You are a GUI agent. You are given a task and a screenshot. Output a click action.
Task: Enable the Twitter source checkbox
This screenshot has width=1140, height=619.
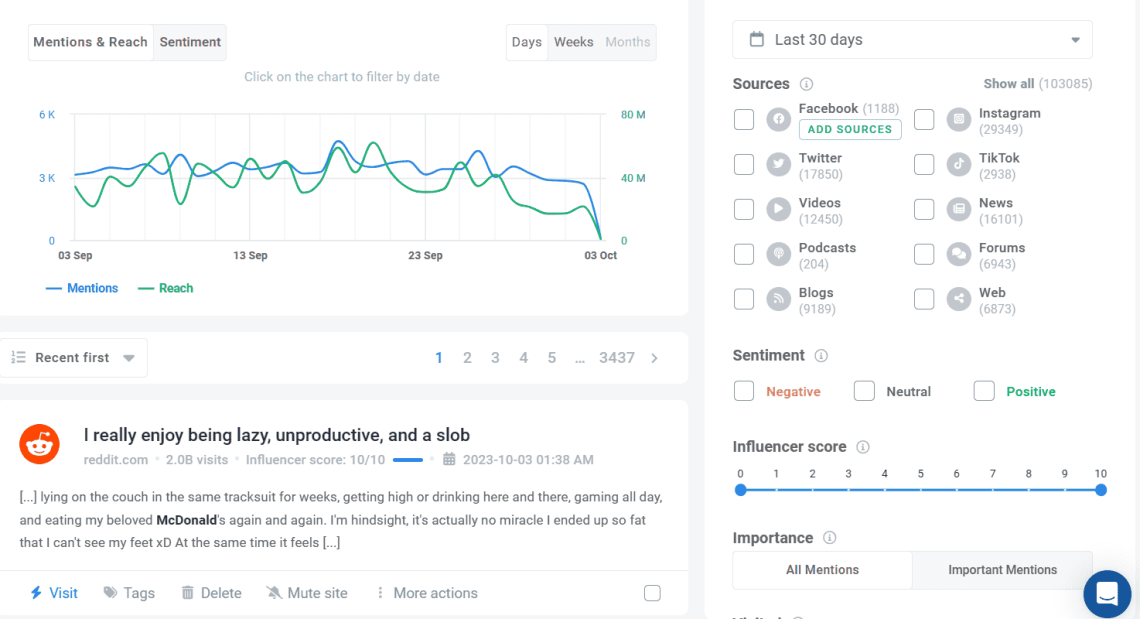pyautogui.click(x=744, y=165)
